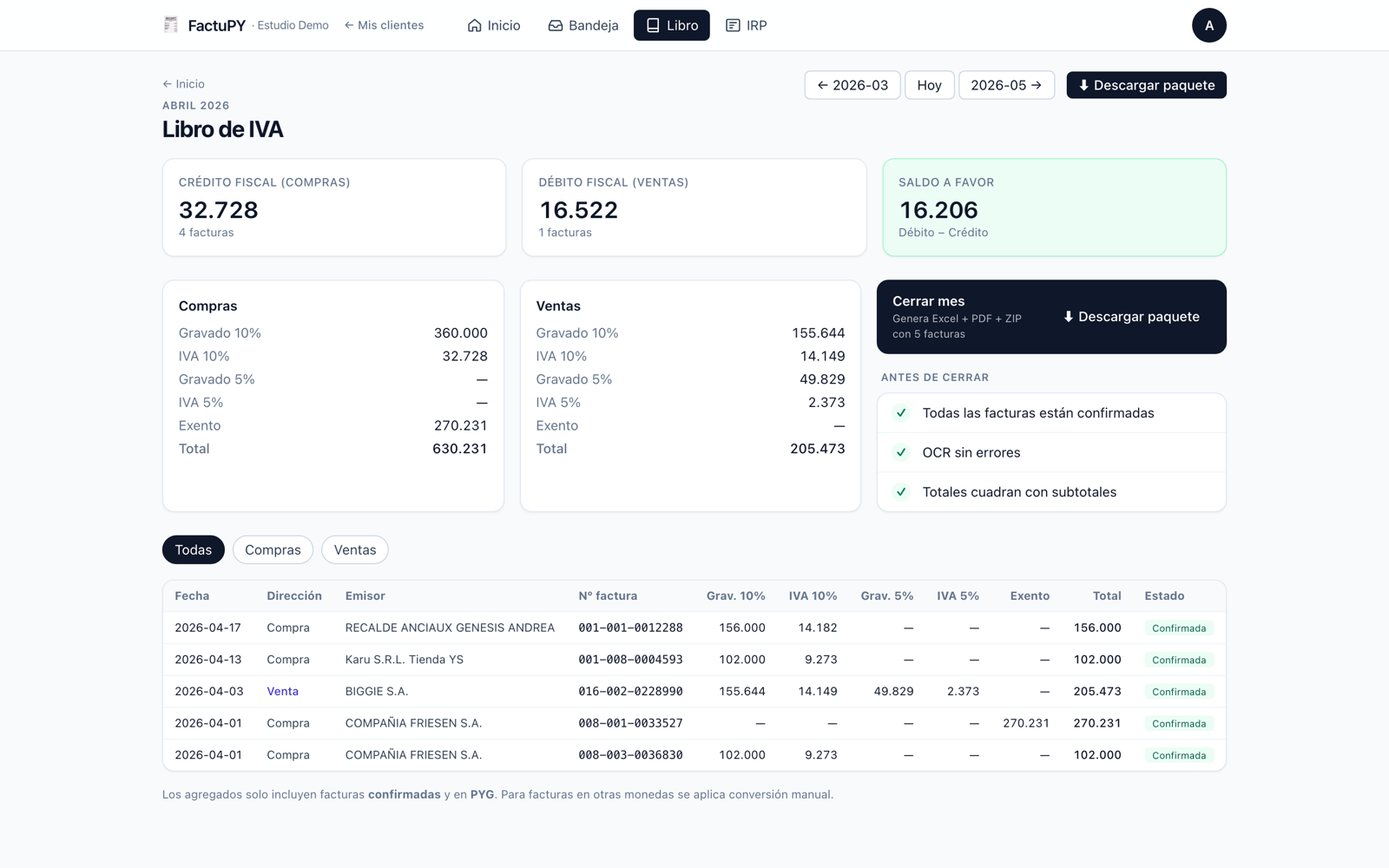Click the Libro book icon

[x=653, y=25]
